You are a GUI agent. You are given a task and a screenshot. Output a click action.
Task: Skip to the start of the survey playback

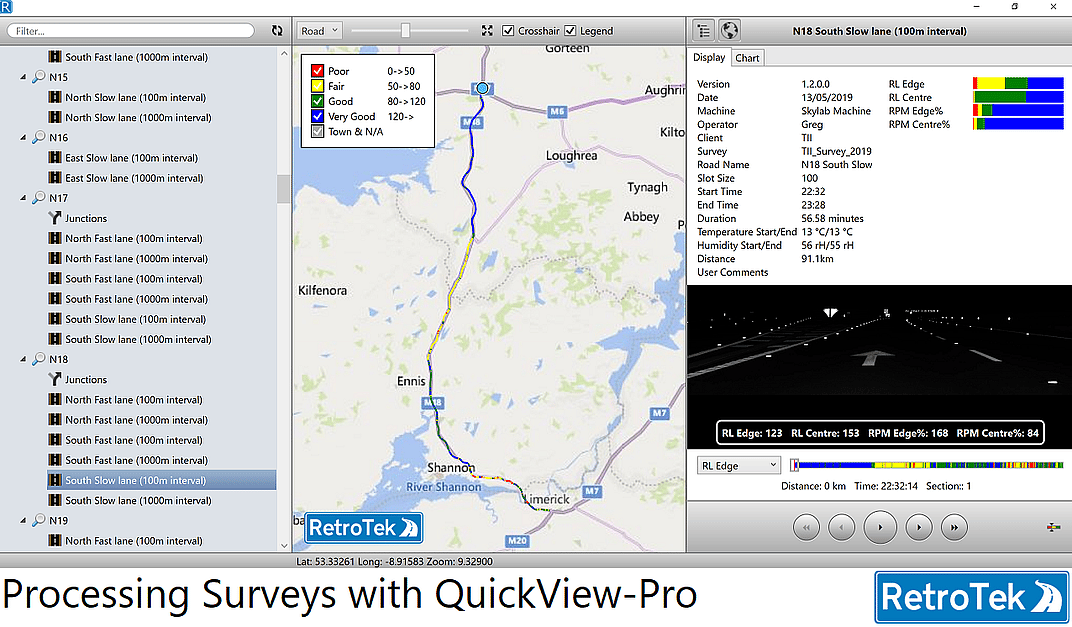coord(807,527)
